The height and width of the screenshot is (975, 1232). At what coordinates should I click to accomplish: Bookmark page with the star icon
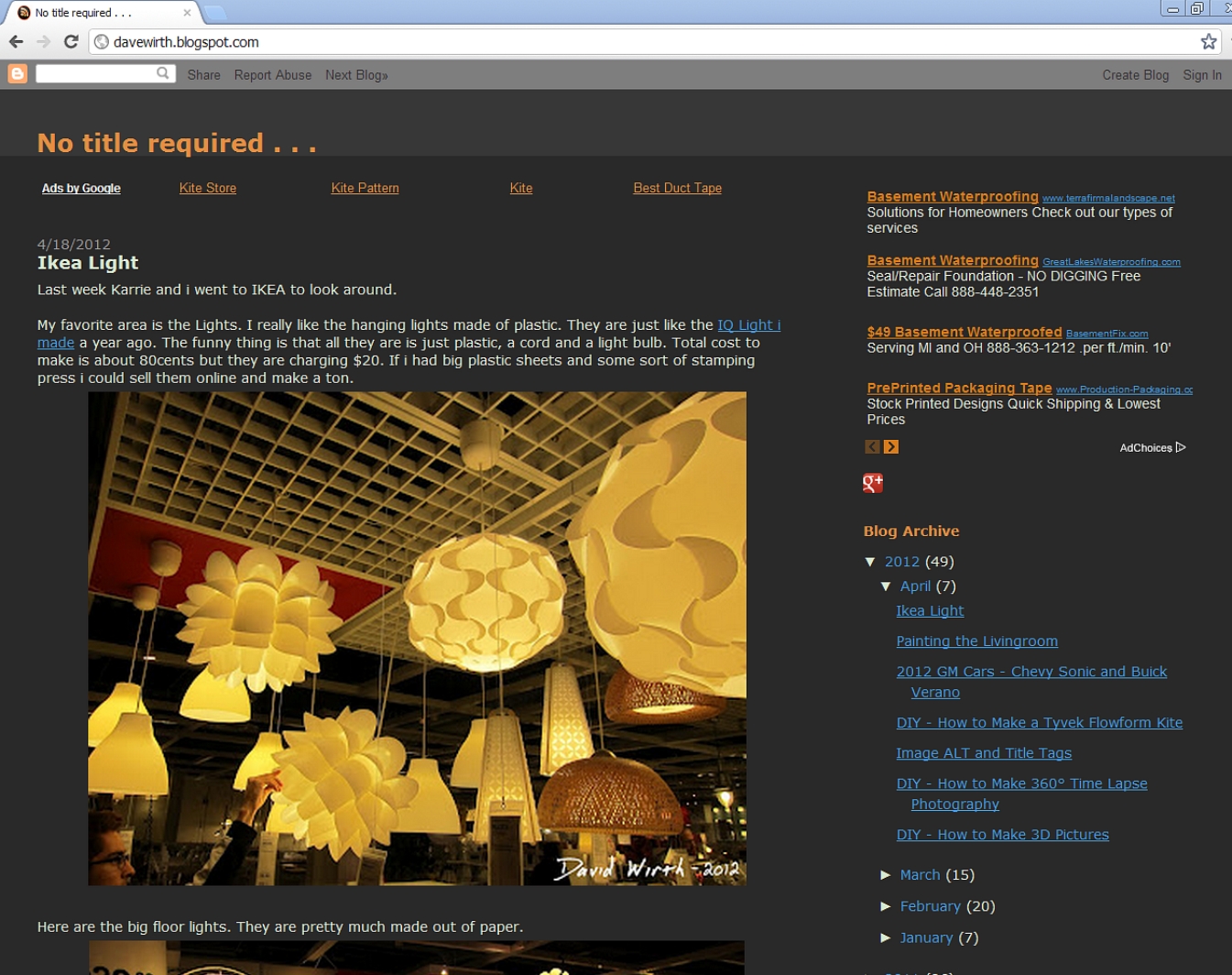pos(1209,41)
